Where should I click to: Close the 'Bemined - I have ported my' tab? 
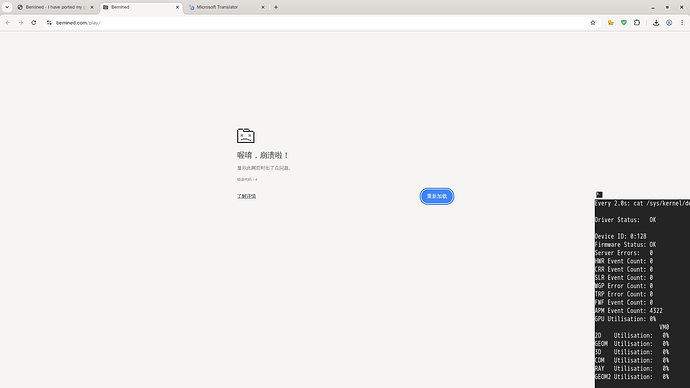coord(92,7)
